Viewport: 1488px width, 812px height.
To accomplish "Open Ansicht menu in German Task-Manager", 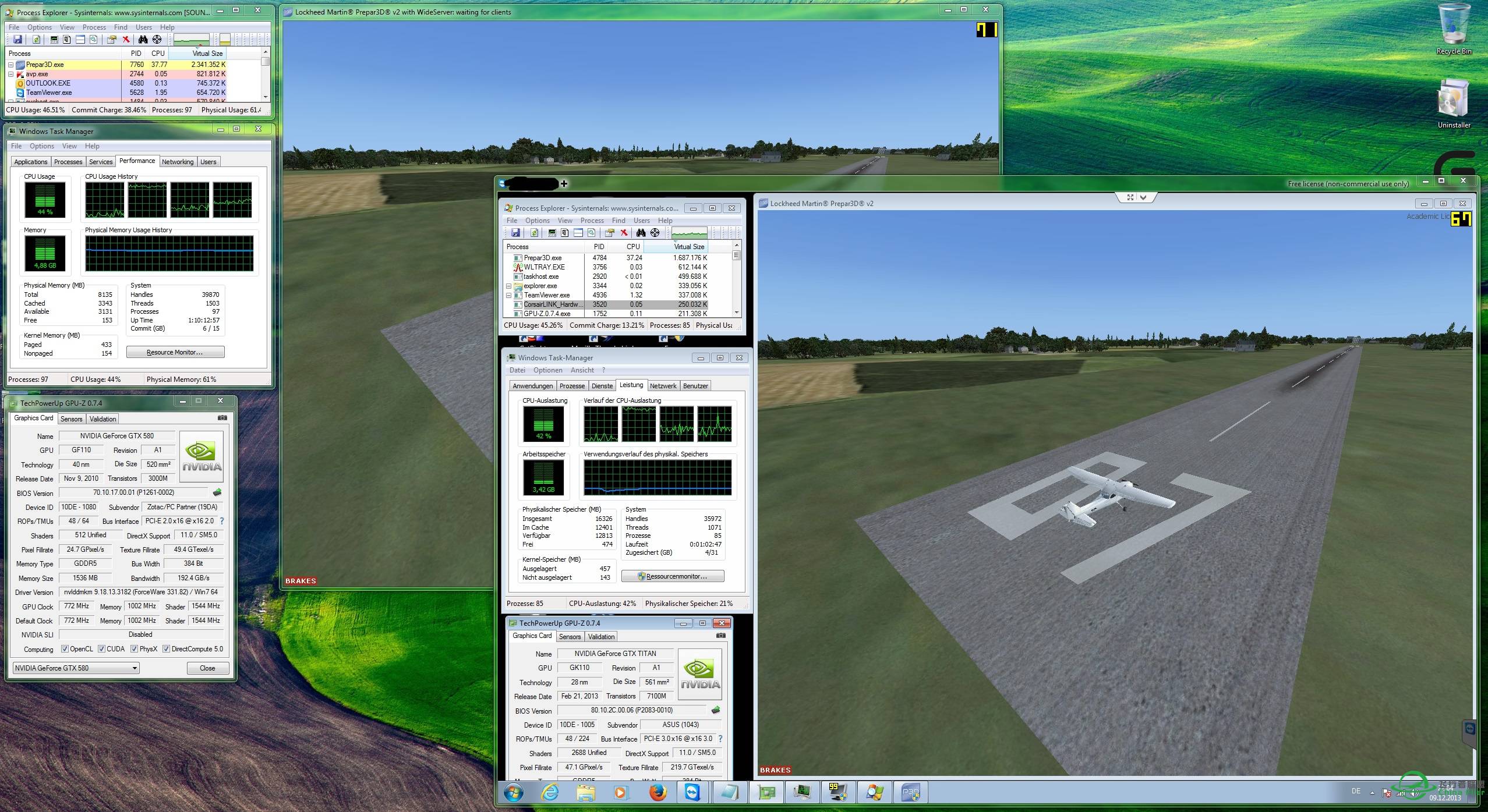I will point(582,370).
